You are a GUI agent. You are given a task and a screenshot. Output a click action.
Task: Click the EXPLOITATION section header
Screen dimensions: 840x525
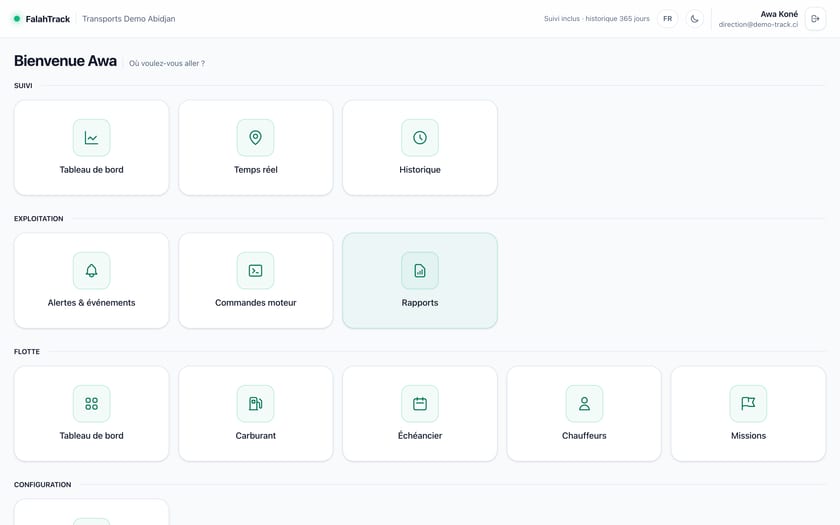(39, 219)
